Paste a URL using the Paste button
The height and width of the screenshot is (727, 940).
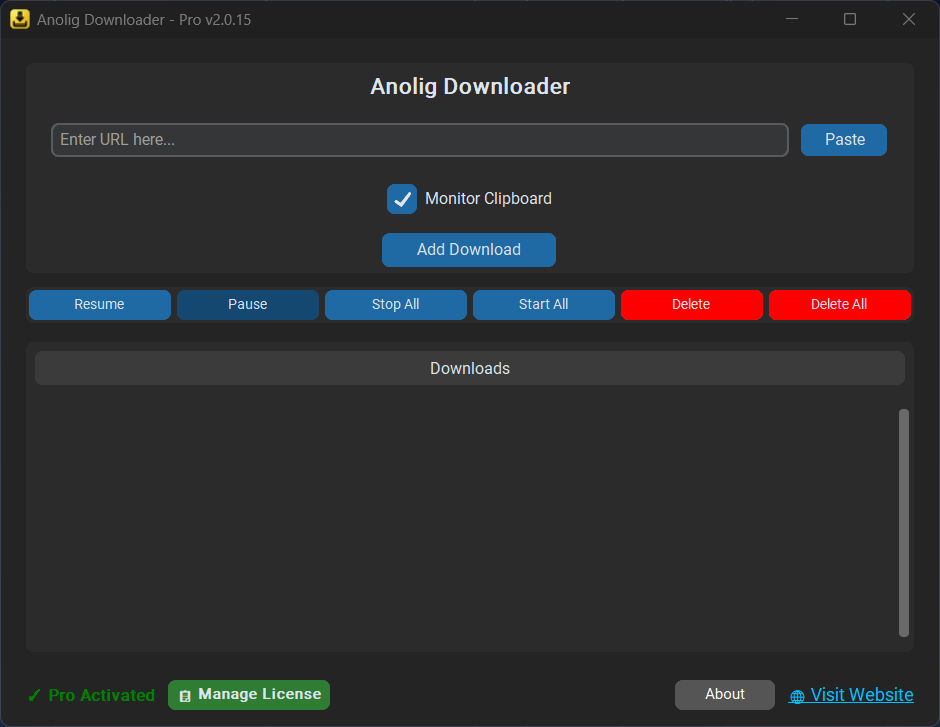coord(843,139)
